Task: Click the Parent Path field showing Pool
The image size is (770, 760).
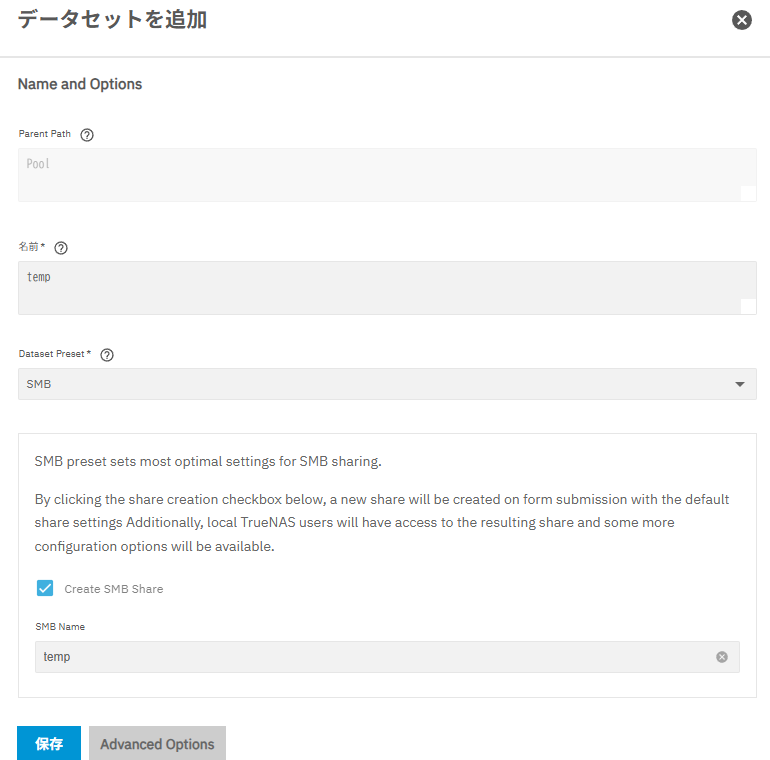Action: point(380,175)
